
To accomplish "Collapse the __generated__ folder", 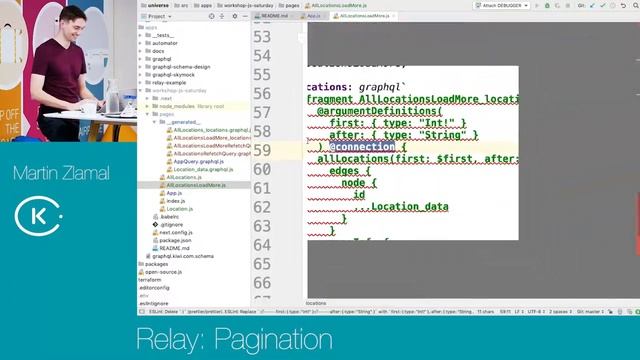I will pyautogui.click(x=155, y=122).
